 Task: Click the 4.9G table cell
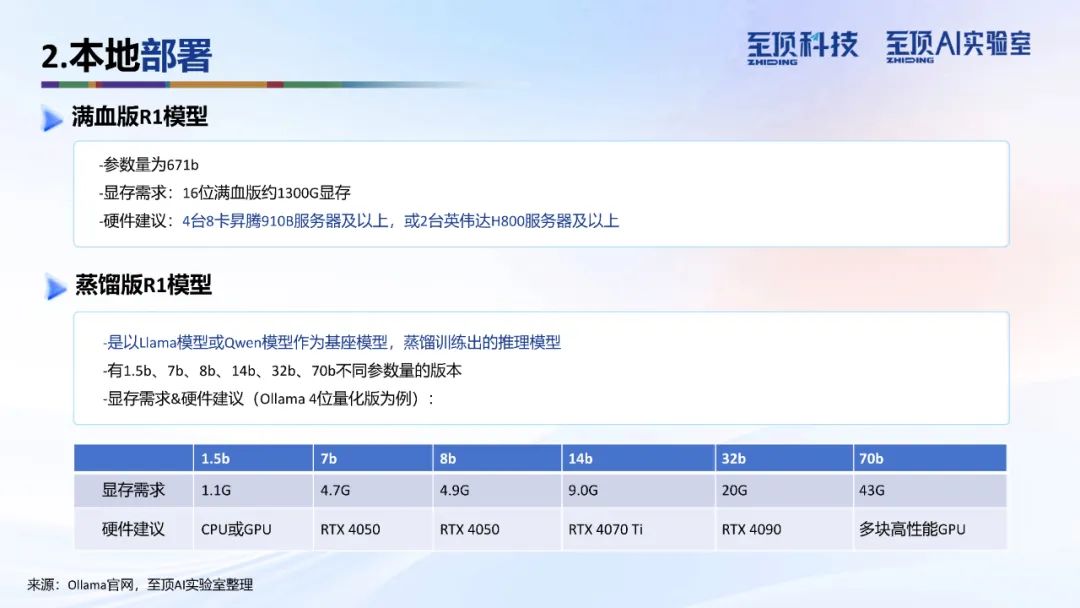point(497,490)
